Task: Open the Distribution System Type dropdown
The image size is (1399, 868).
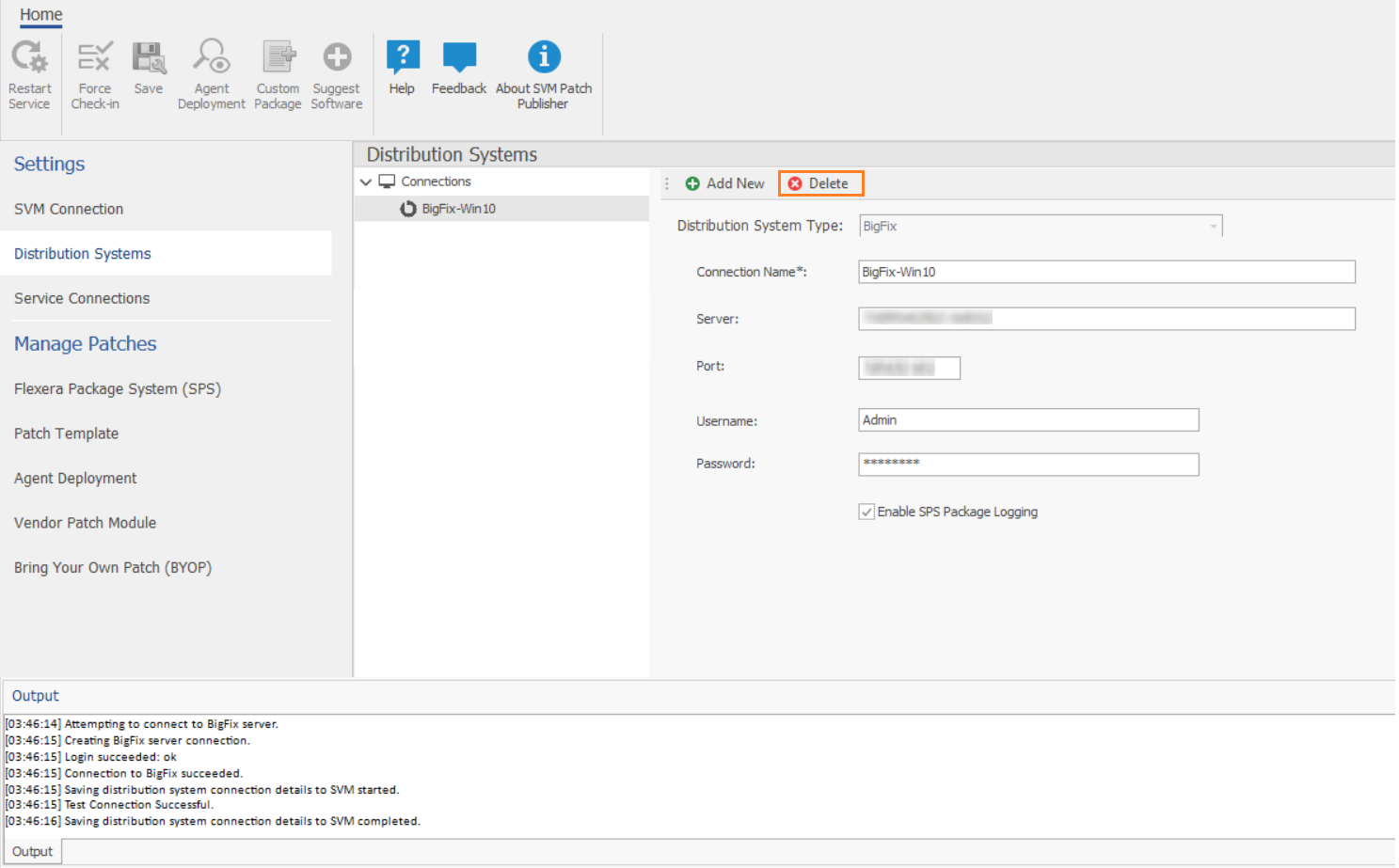Action: [x=1213, y=227]
